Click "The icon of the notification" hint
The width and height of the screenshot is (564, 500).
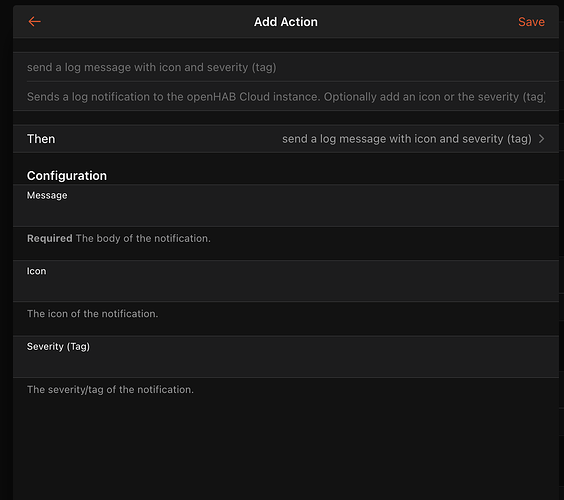[92, 314]
